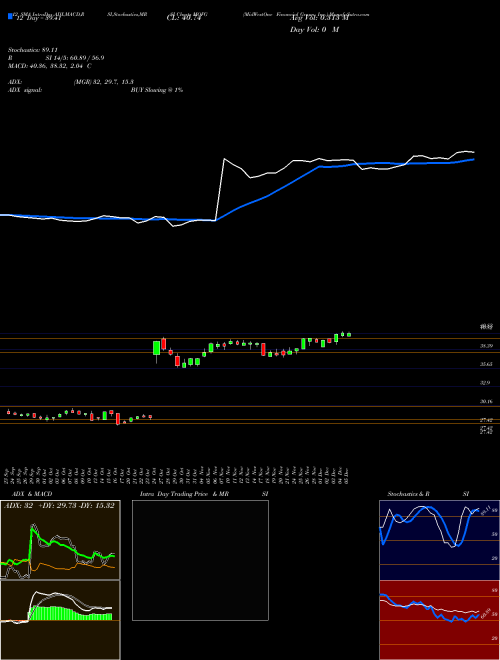The image size is (500, 660).
Task: Click the 'Stochastics & R' panel title
Action: (409, 494)
